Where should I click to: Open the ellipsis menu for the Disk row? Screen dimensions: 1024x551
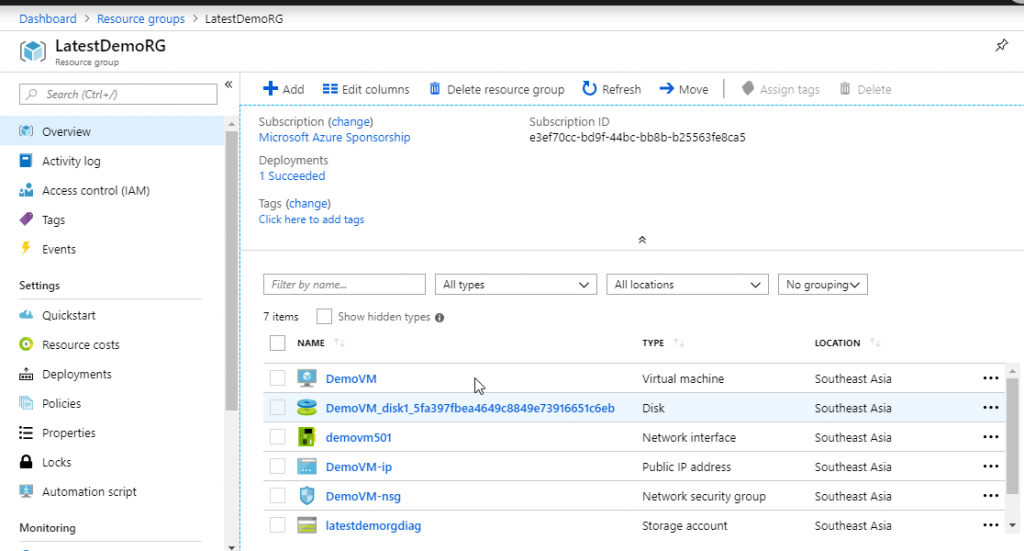tap(991, 407)
